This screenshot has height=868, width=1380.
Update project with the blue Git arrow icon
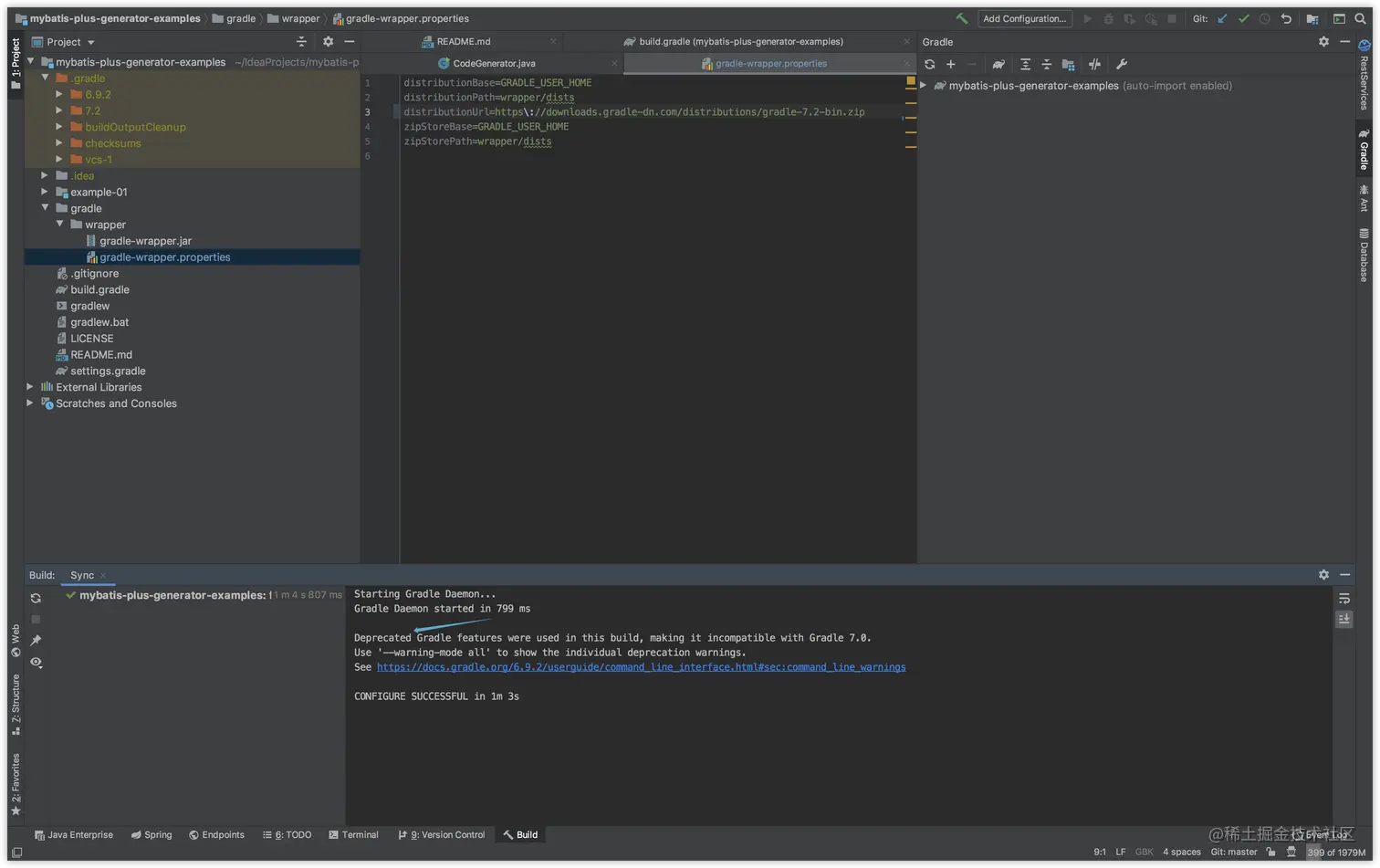tap(1222, 18)
